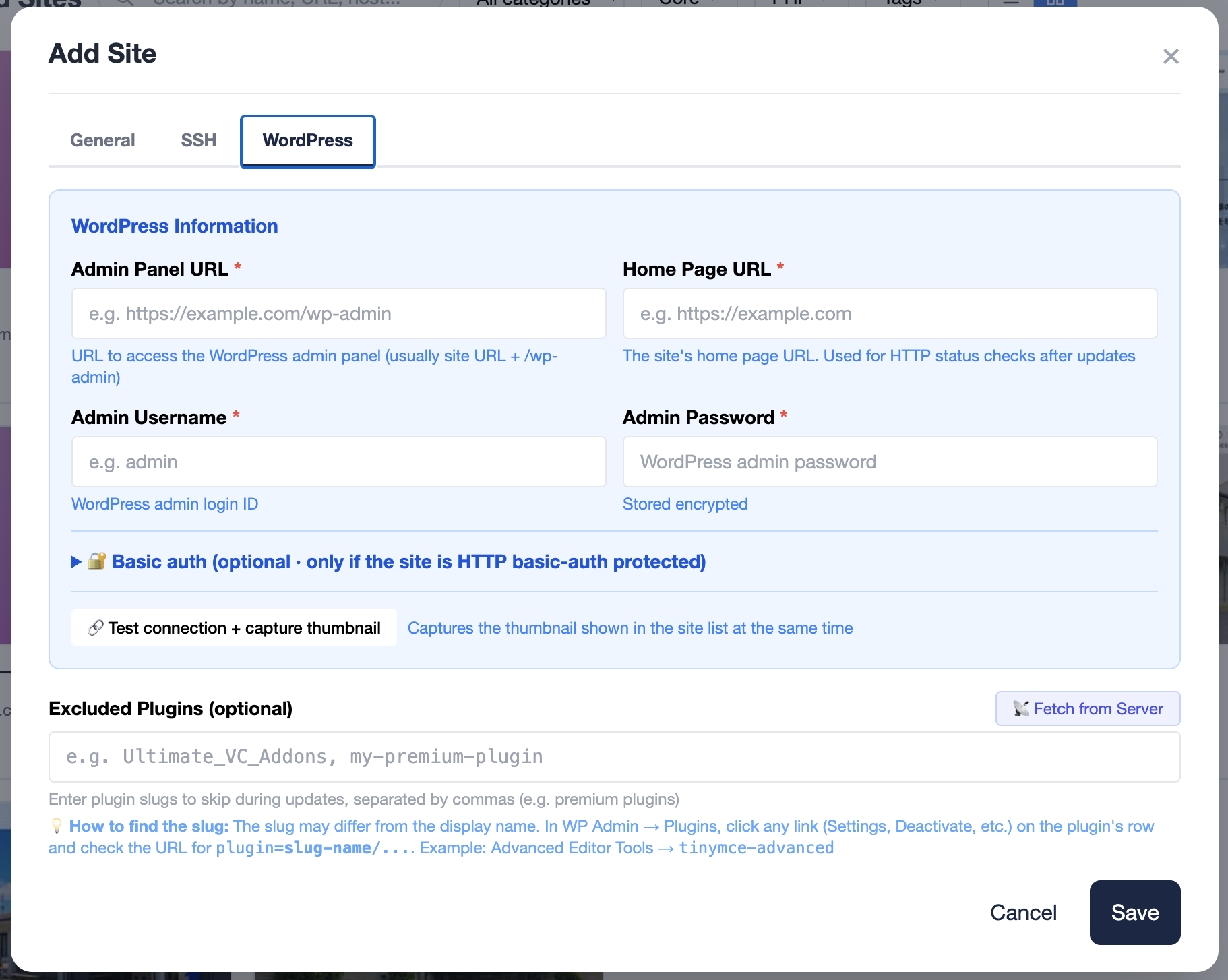Click the 'How to find the slug:' text
This screenshot has height=980, width=1228.
(x=149, y=826)
